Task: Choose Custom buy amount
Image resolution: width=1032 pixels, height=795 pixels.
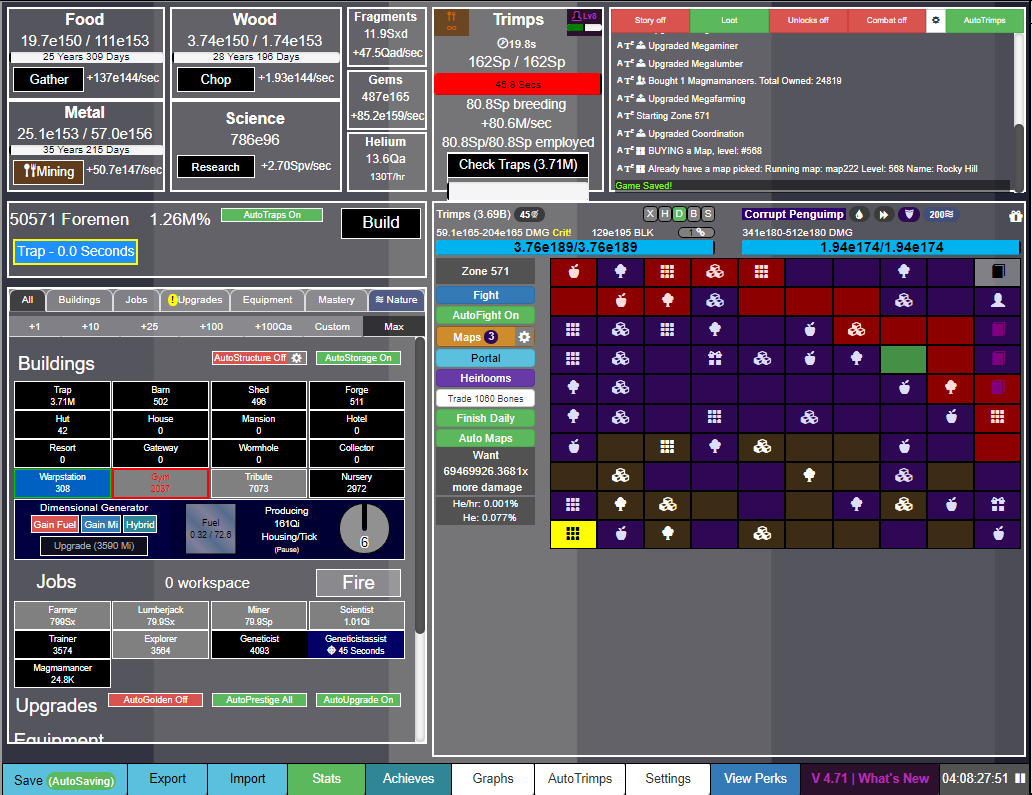Action: coord(332,326)
